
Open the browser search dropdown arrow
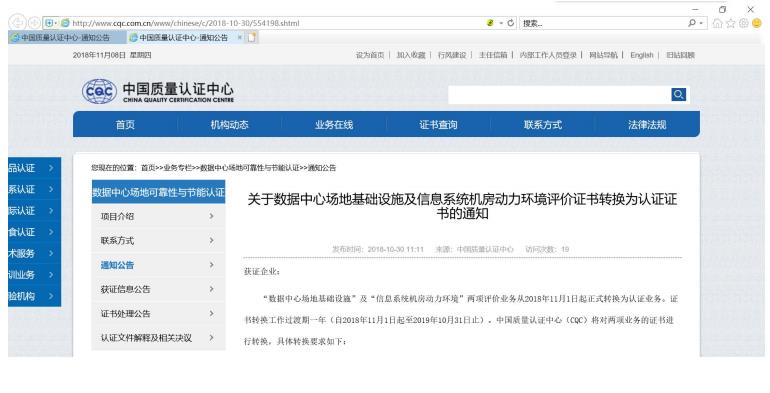pyautogui.click(x=701, y=23)
